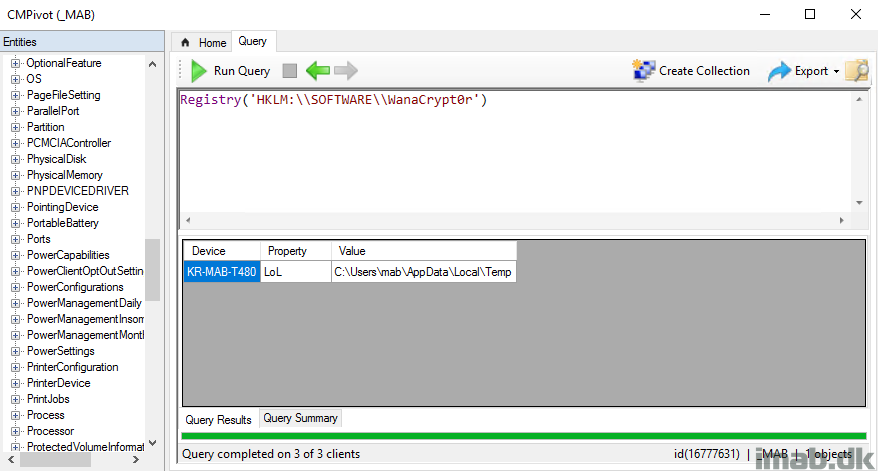Select PowerManagementMonth entity
Image resolution: width=878 pixels, height=471 pixels.
tap(85, 335)
